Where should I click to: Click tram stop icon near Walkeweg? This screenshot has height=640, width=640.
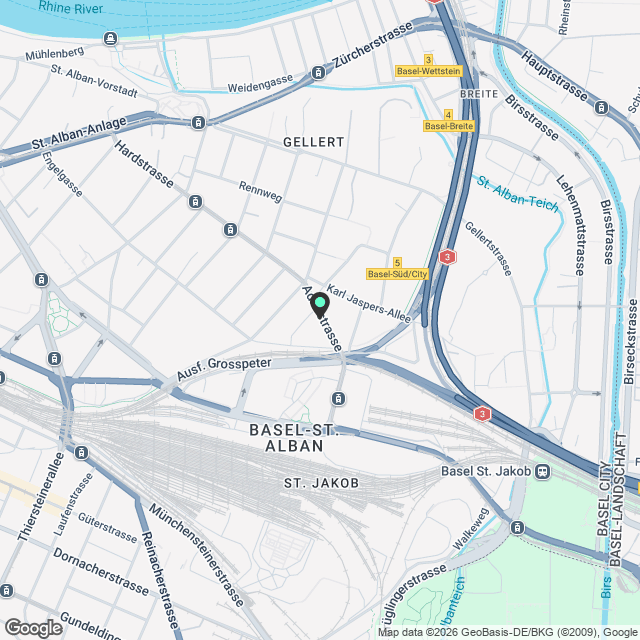(x=518, y=527)
